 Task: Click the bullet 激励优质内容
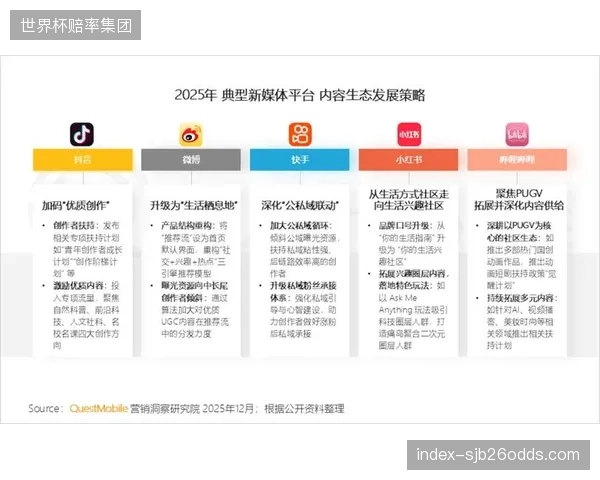pos(78,286)
